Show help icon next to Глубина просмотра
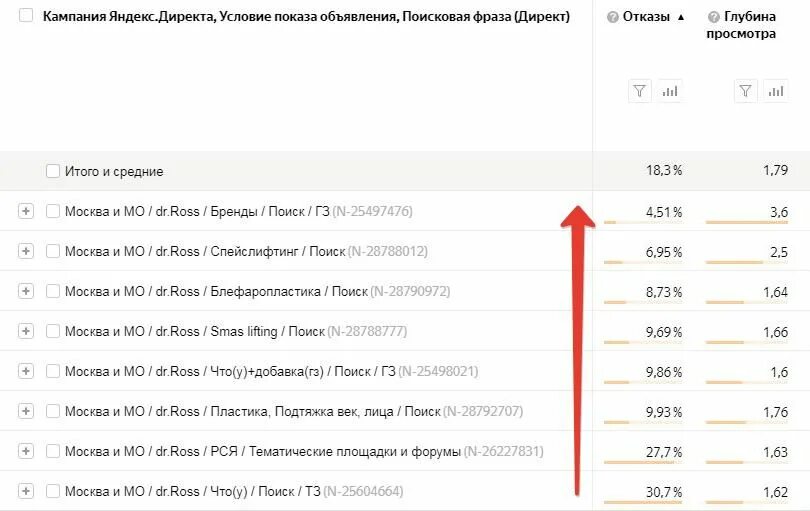The image size is (810, 511). [x=713, y=18]
